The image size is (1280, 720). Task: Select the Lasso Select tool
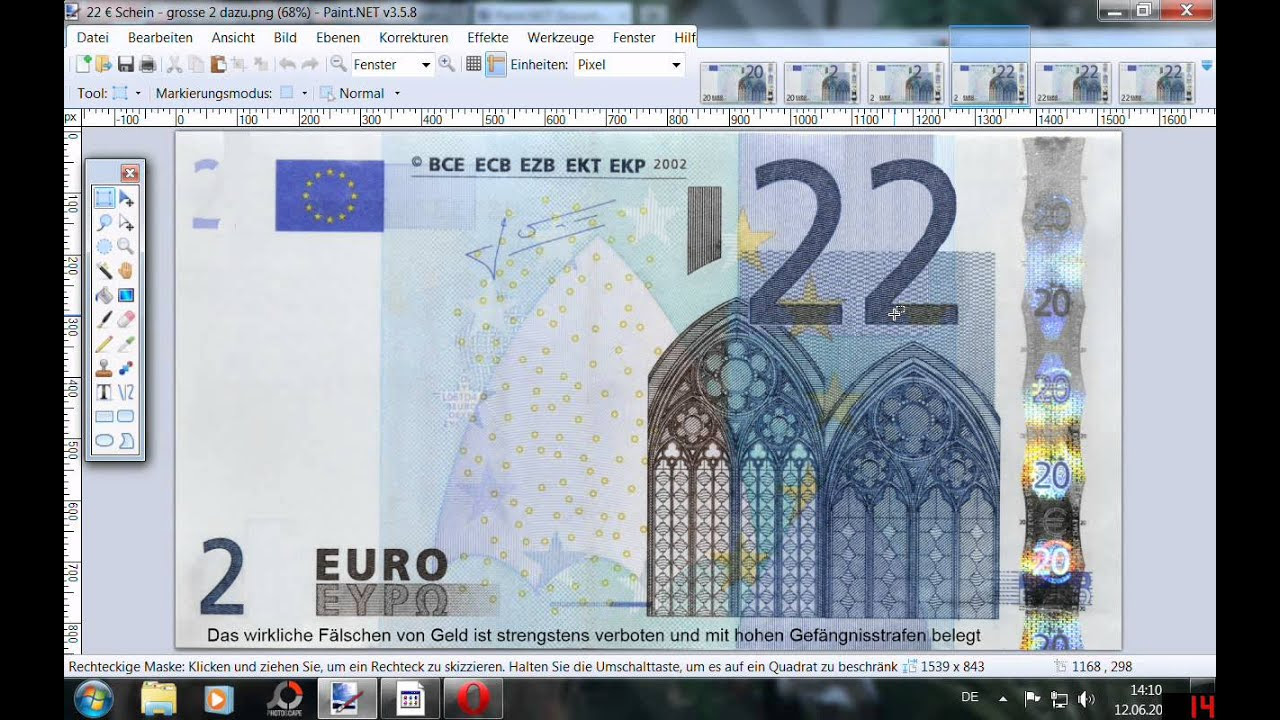pos(104,222)
